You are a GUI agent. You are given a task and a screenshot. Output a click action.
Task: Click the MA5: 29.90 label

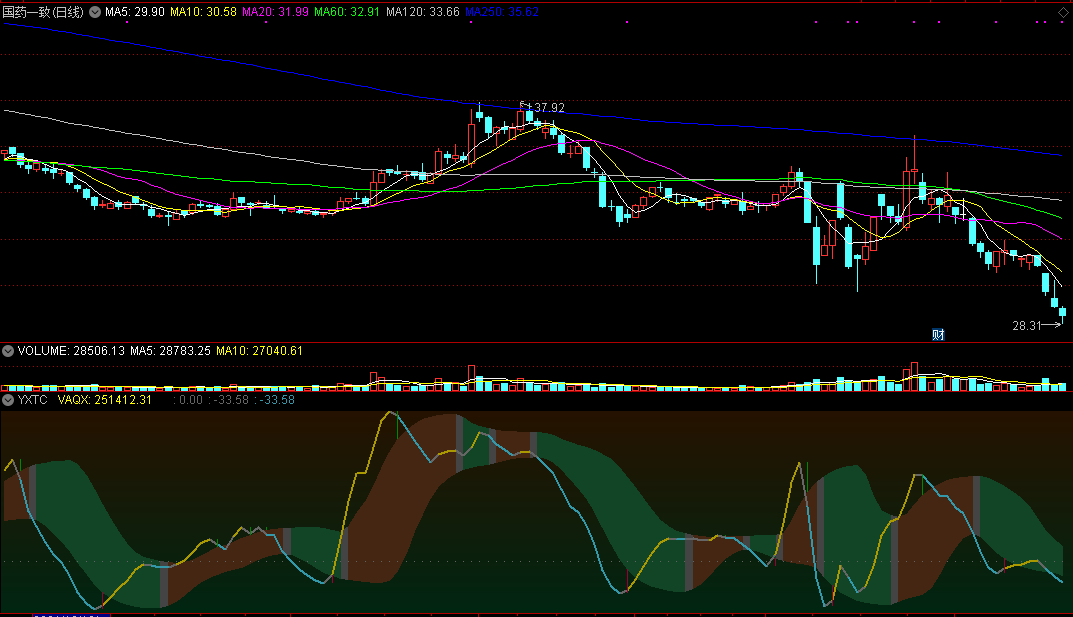point(135,12)
